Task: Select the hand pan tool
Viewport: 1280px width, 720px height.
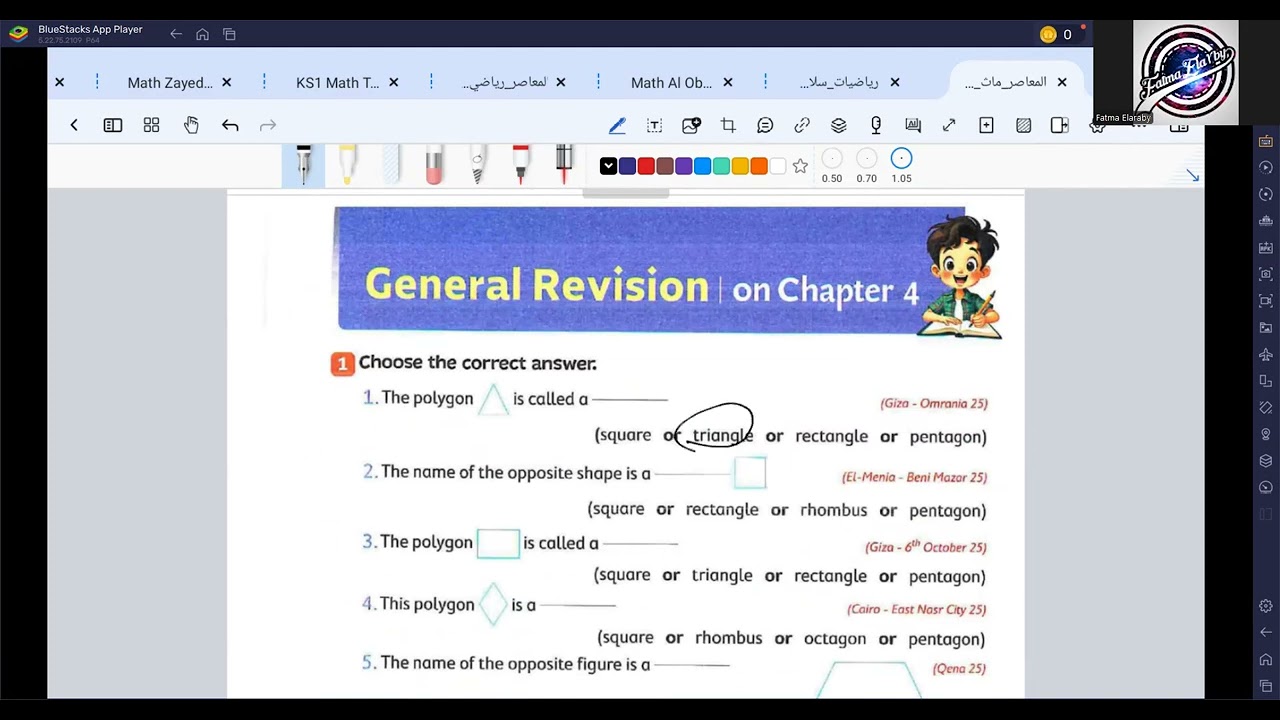Action: [x=191, y=125]
